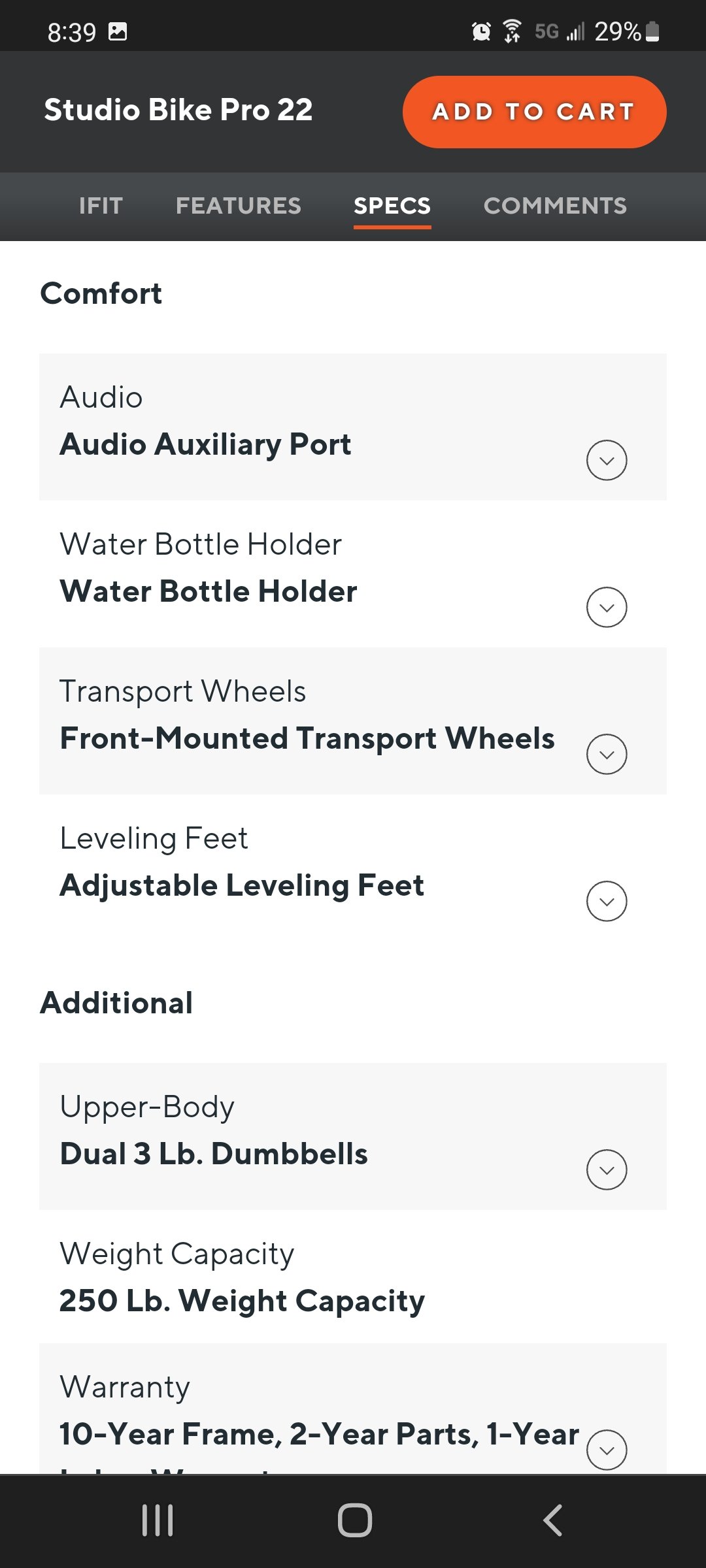Open recent apps navigation icon
The width and height of the screenshot is (706, 1568).
(x=158, y=1520)
